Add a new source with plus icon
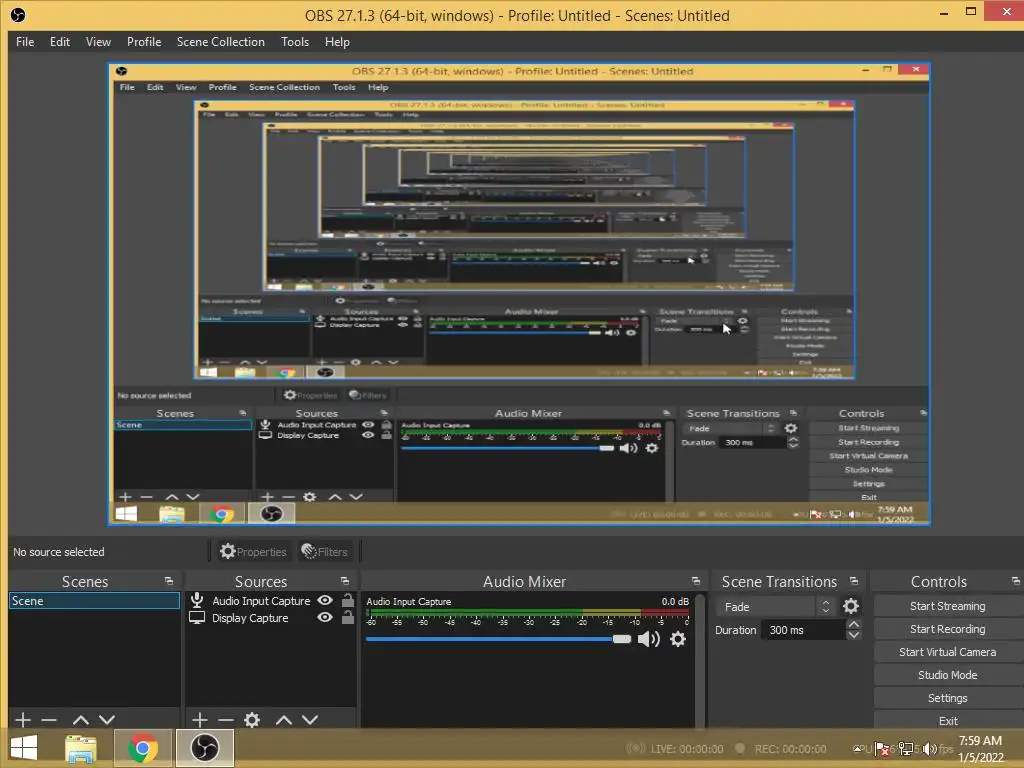The height and width of the screenshot is (768, 1024). [200, 720]
